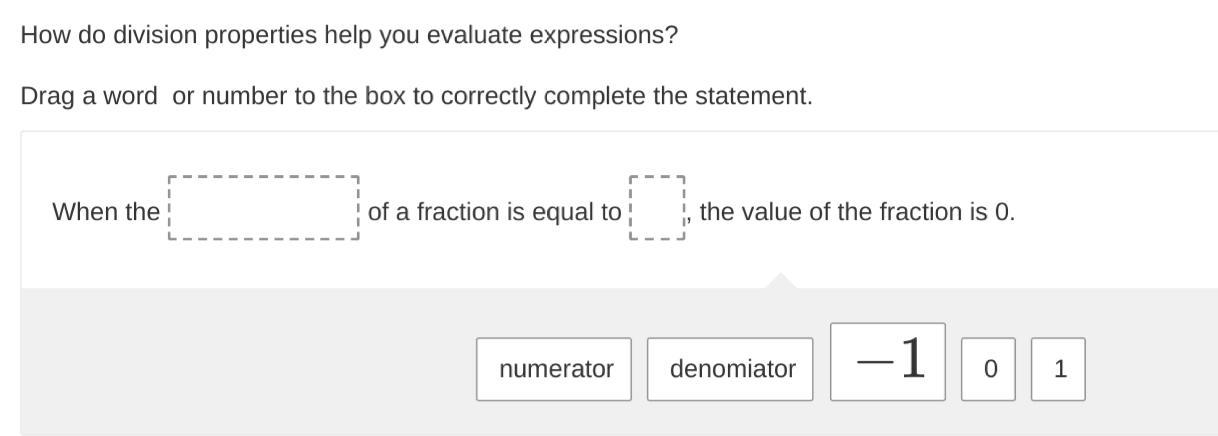
Task: Click the "numerator" answer tile
Action: [x=554, y=369]
